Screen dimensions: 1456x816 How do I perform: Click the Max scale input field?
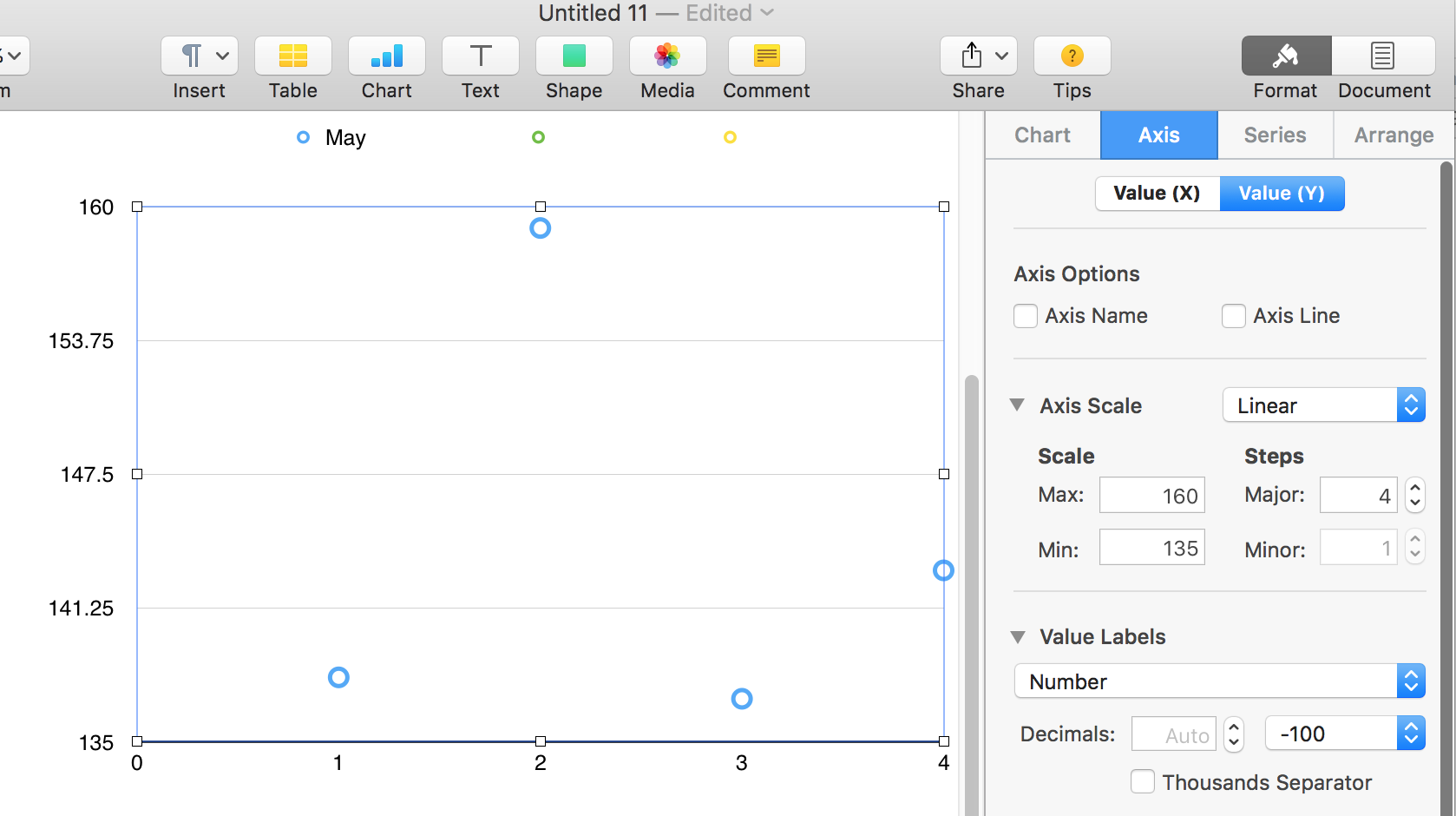click(1151, 496)
